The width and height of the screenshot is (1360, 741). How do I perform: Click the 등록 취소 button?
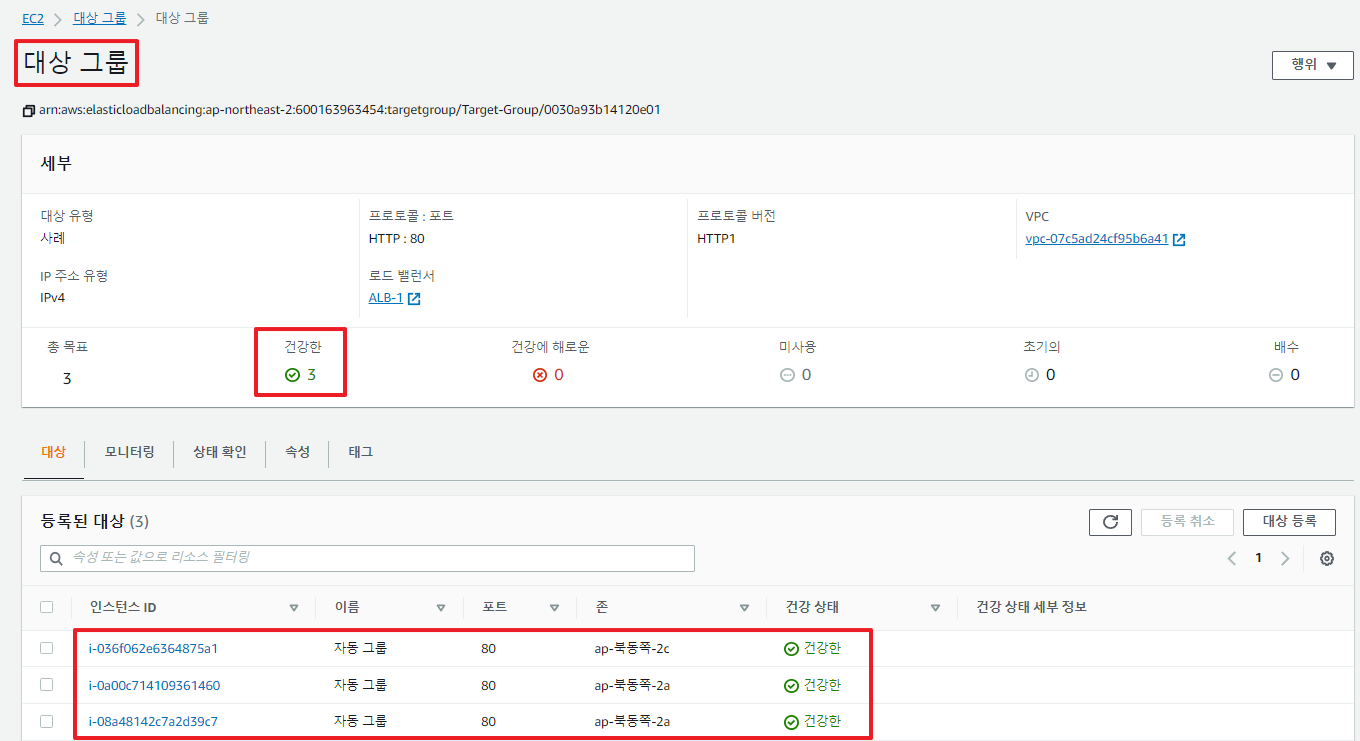pyautogui.click(x=1187, y=522)
